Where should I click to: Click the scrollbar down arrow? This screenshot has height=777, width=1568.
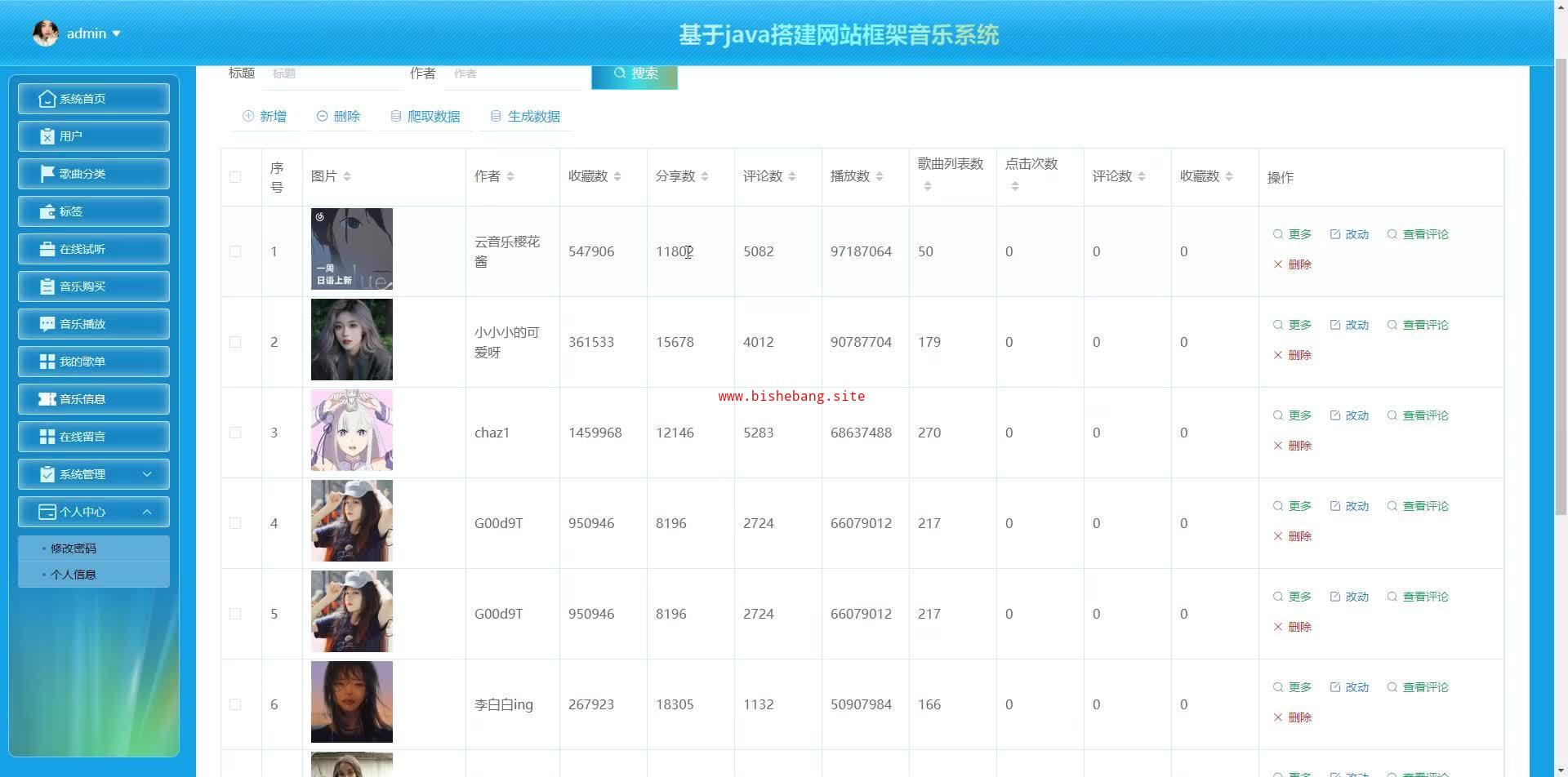pyautogui.click(x=1561, y=770)
